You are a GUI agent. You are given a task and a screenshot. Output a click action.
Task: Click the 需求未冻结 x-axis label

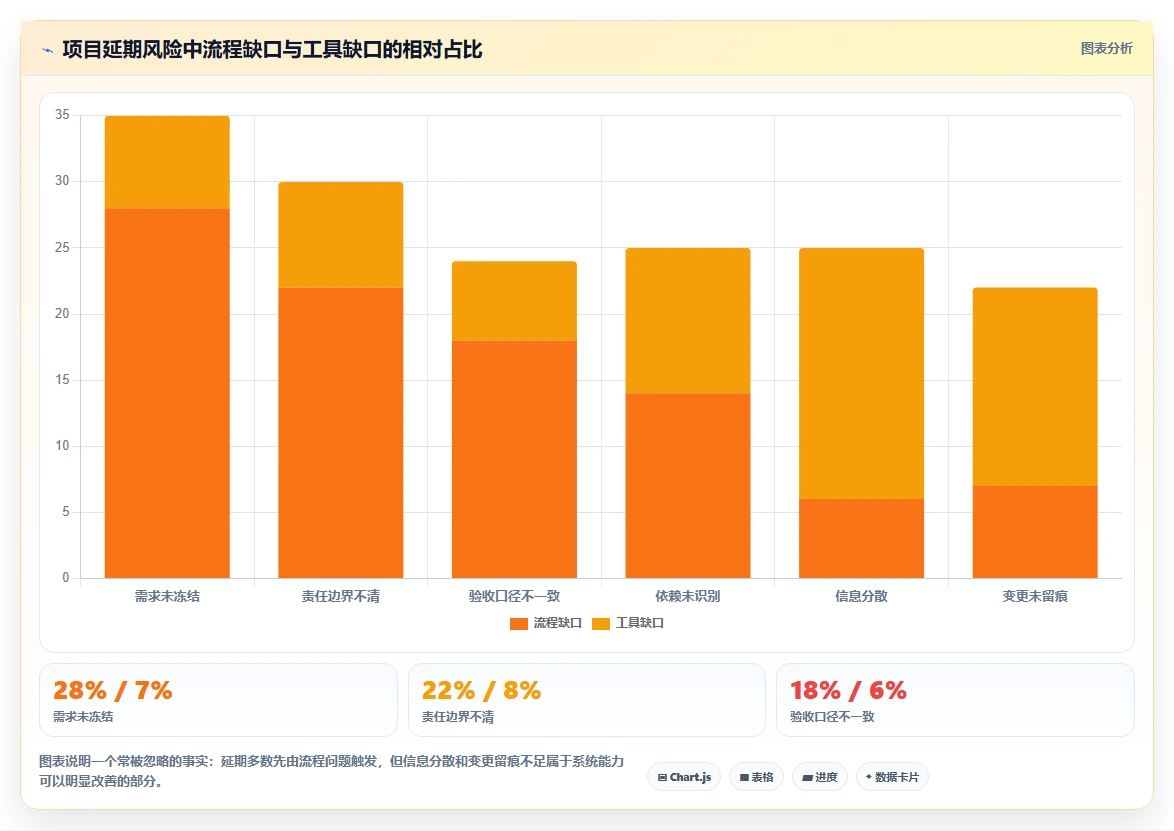[x=167, y=597]
